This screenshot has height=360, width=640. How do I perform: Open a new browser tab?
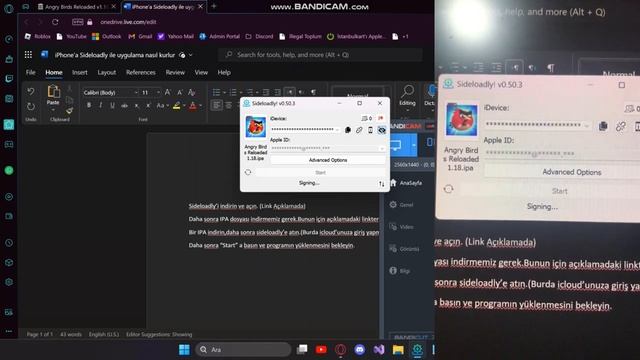pyautogui.click(x=213, y=7)
